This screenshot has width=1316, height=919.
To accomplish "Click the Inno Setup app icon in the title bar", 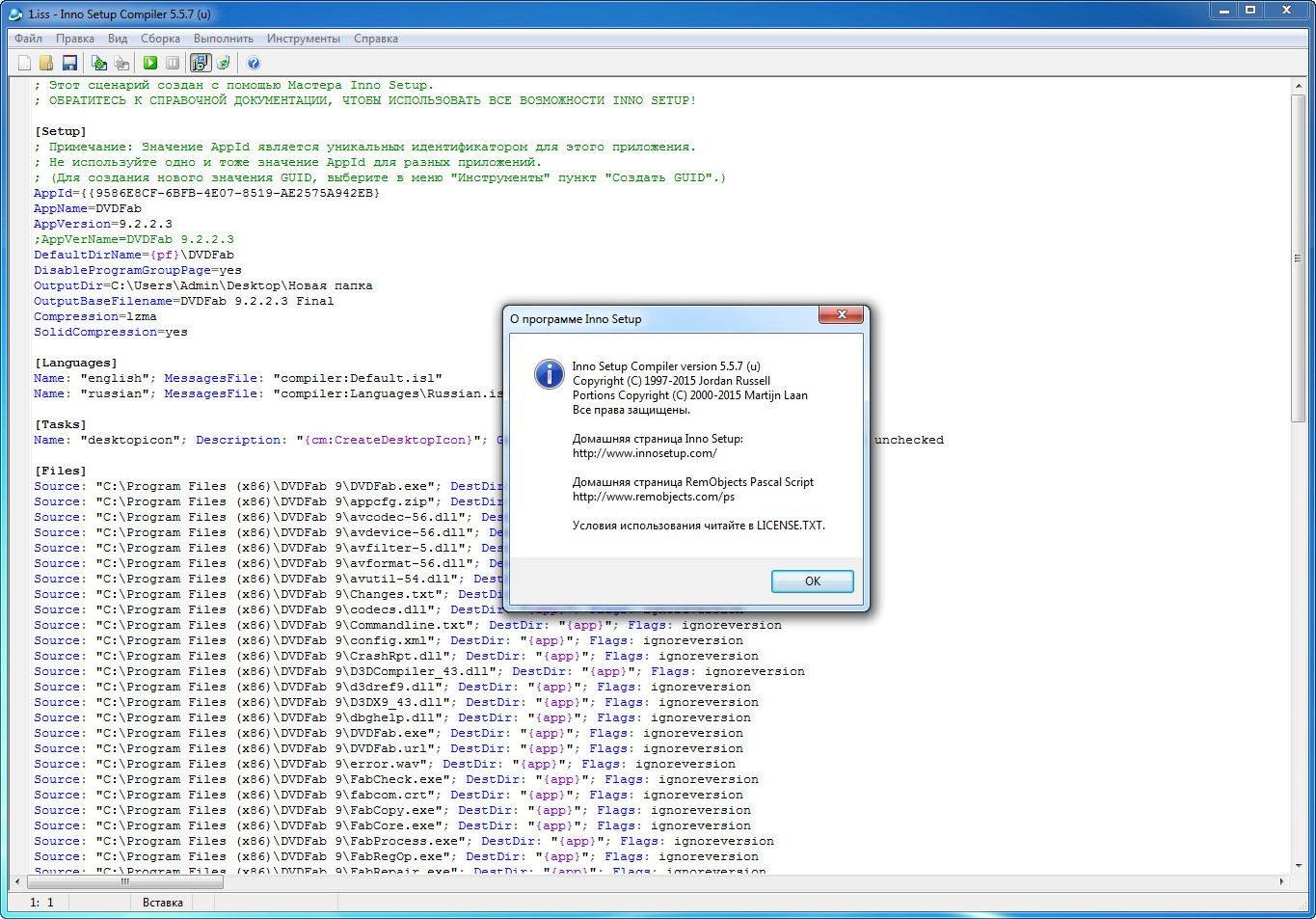I will tap(16, 14).
